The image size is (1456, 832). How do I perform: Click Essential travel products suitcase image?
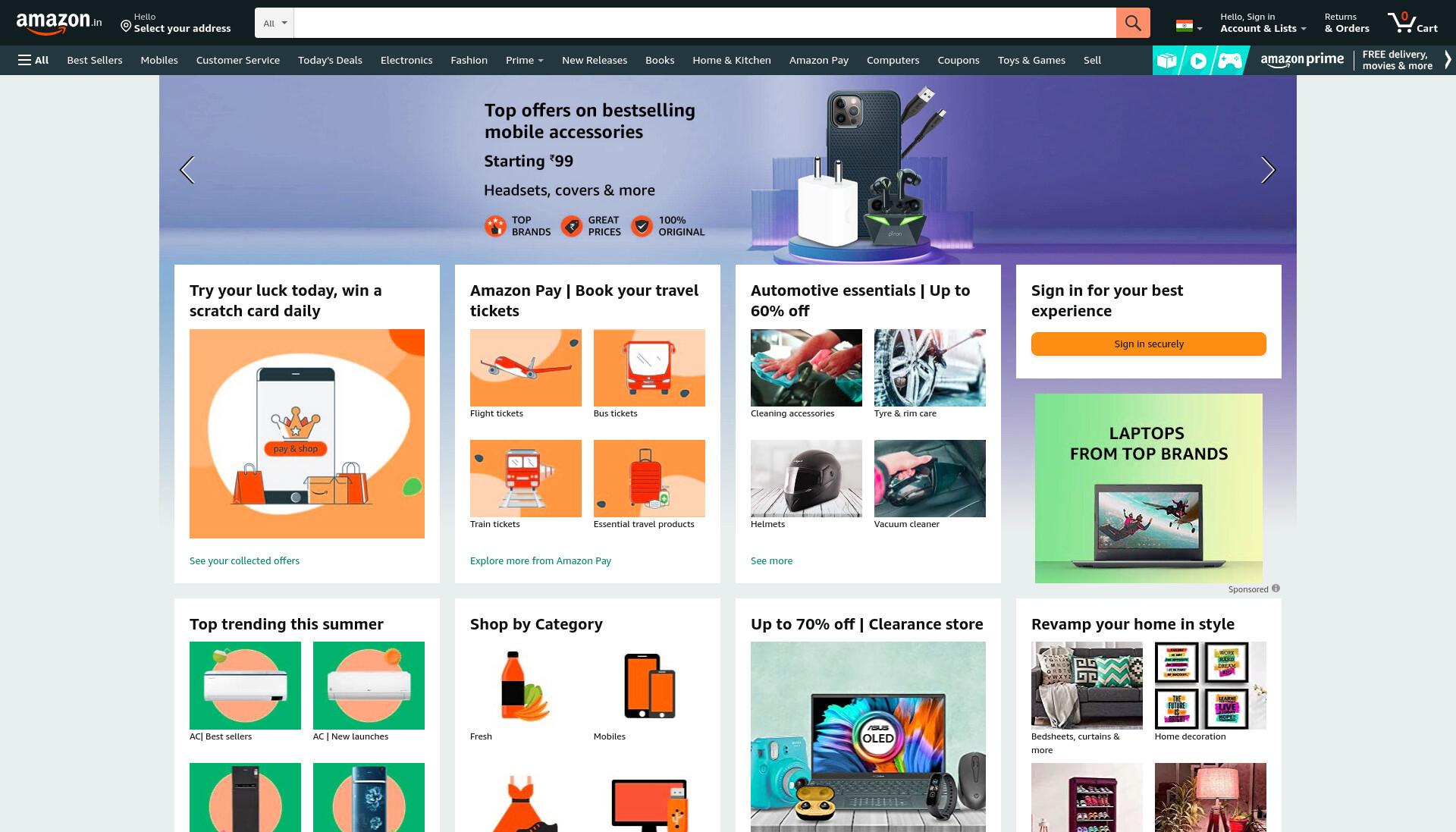coord(649,479)
